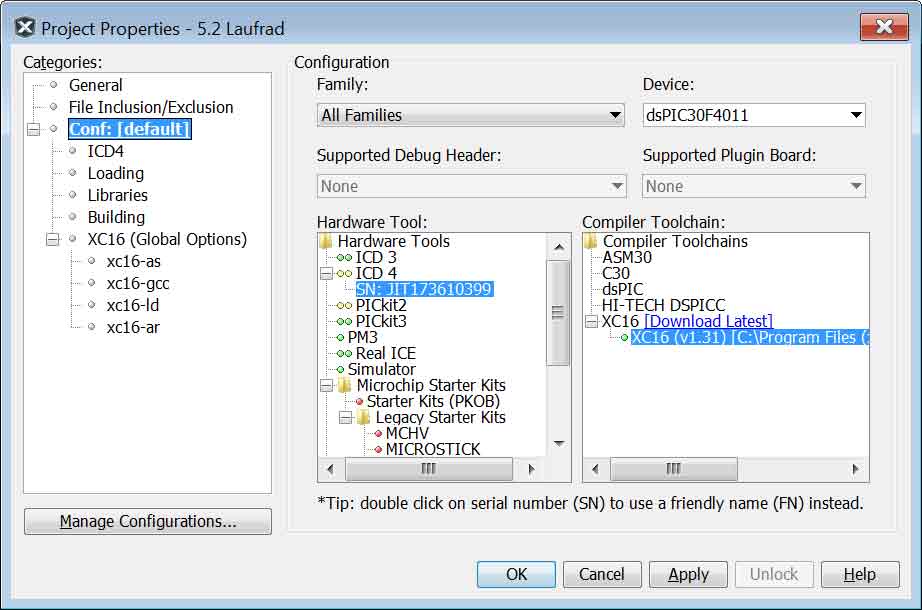Click the red dot beside MCHV
922x610 pixels.
[x=379, y=434]
